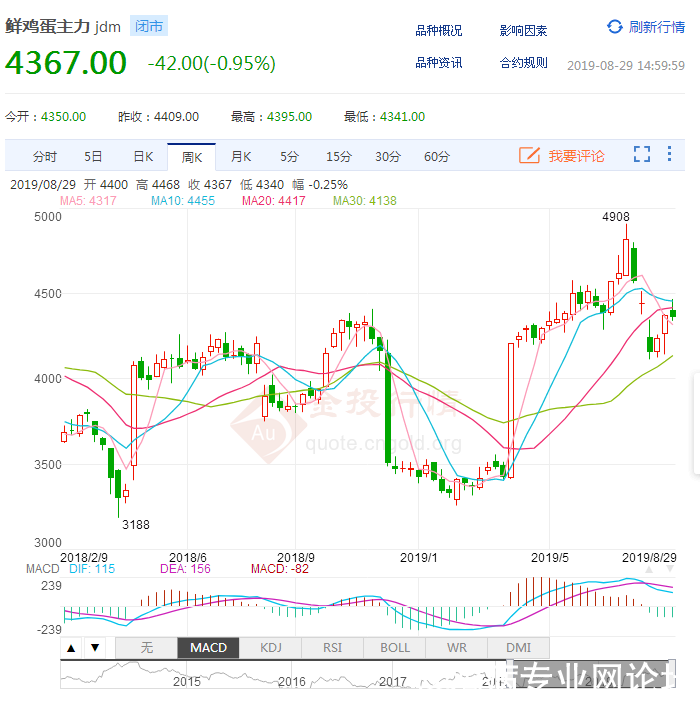This screenshot has height=704, width=700.
Task: Switch indicator to RSI
Action: 333,648
